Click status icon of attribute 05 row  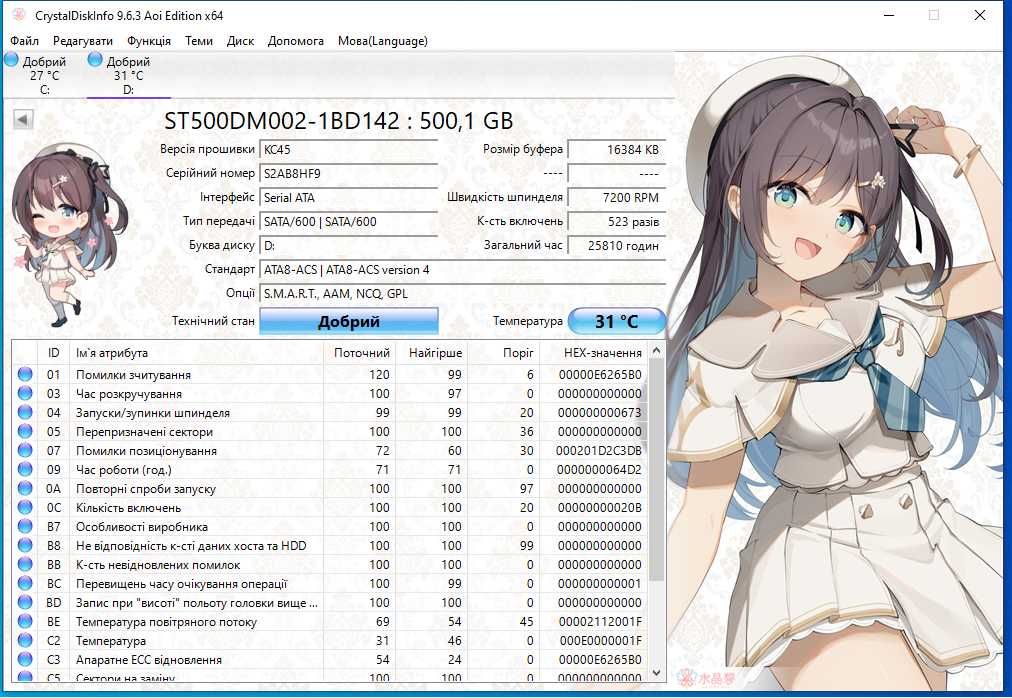point(25,431)
